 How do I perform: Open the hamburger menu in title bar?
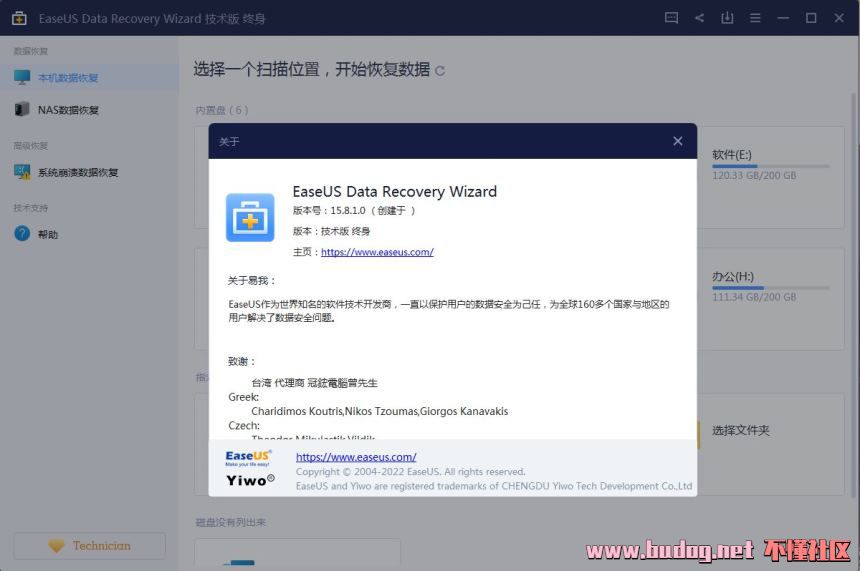tap(755, 18)
